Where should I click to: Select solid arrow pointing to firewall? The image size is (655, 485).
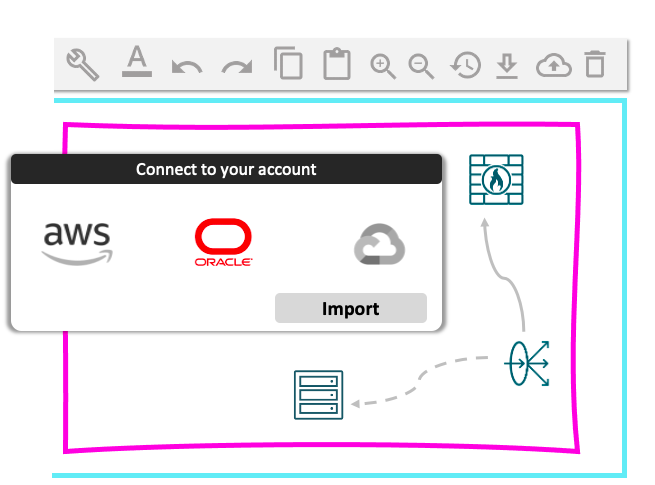[503, 274]
